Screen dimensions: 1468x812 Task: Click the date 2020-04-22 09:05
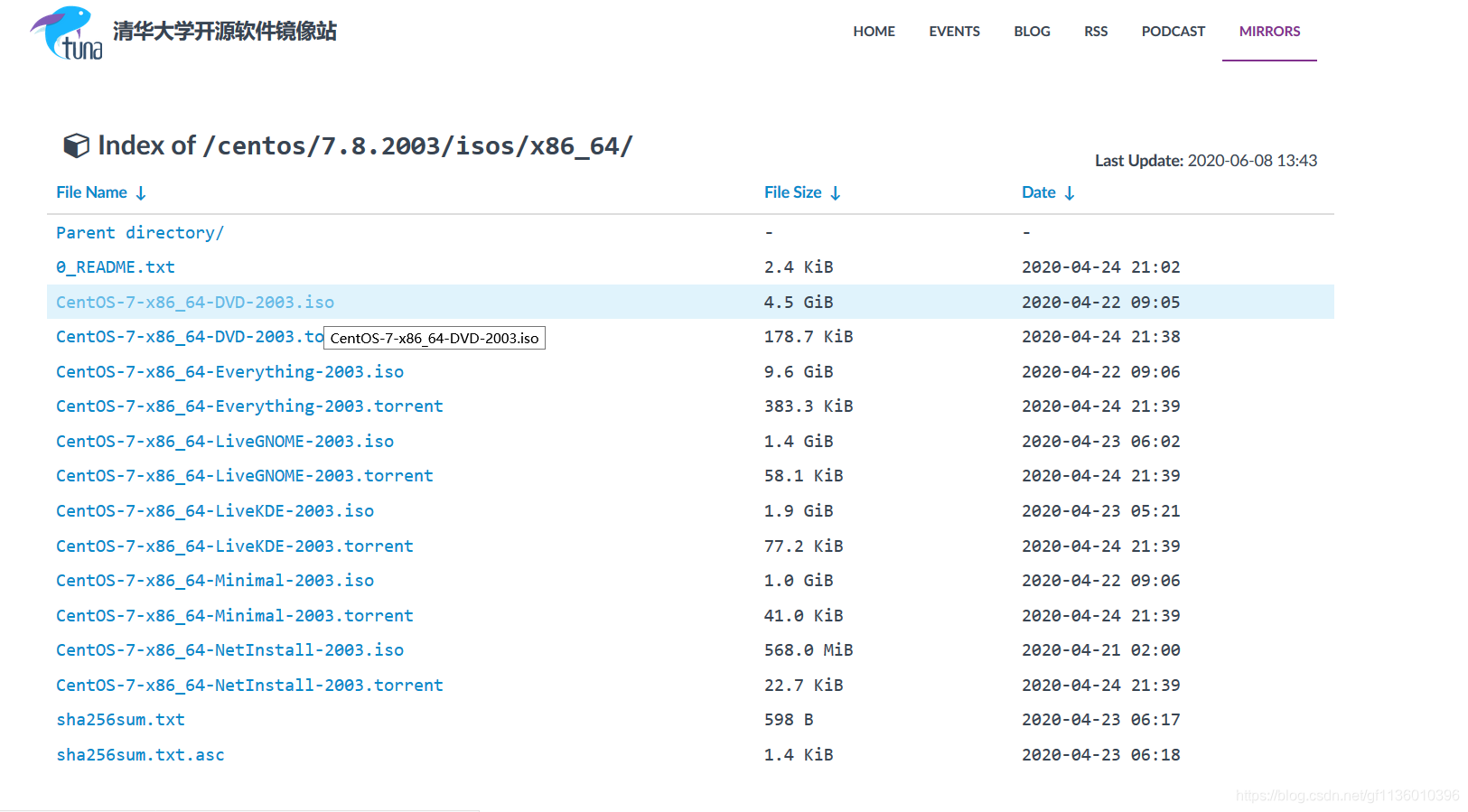(1100, 302)
